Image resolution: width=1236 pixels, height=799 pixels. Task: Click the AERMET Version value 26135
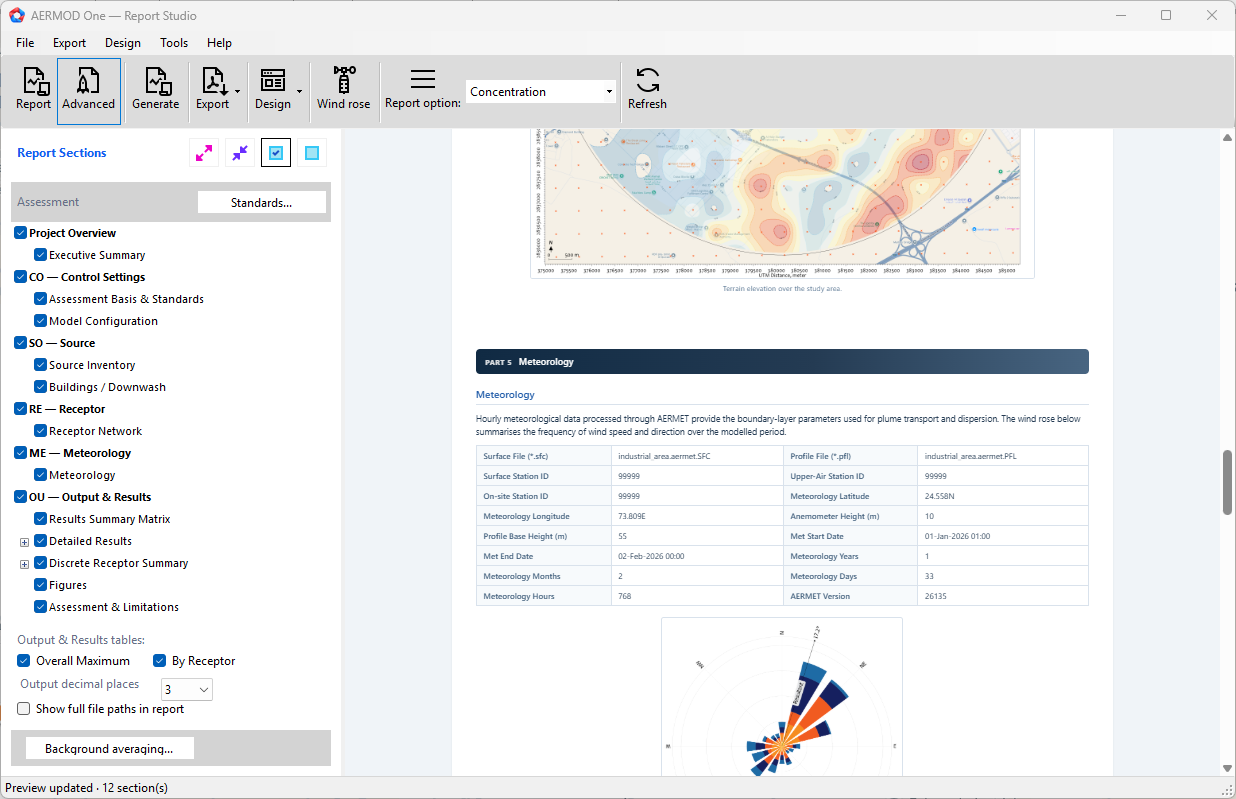tap(935, 596)
